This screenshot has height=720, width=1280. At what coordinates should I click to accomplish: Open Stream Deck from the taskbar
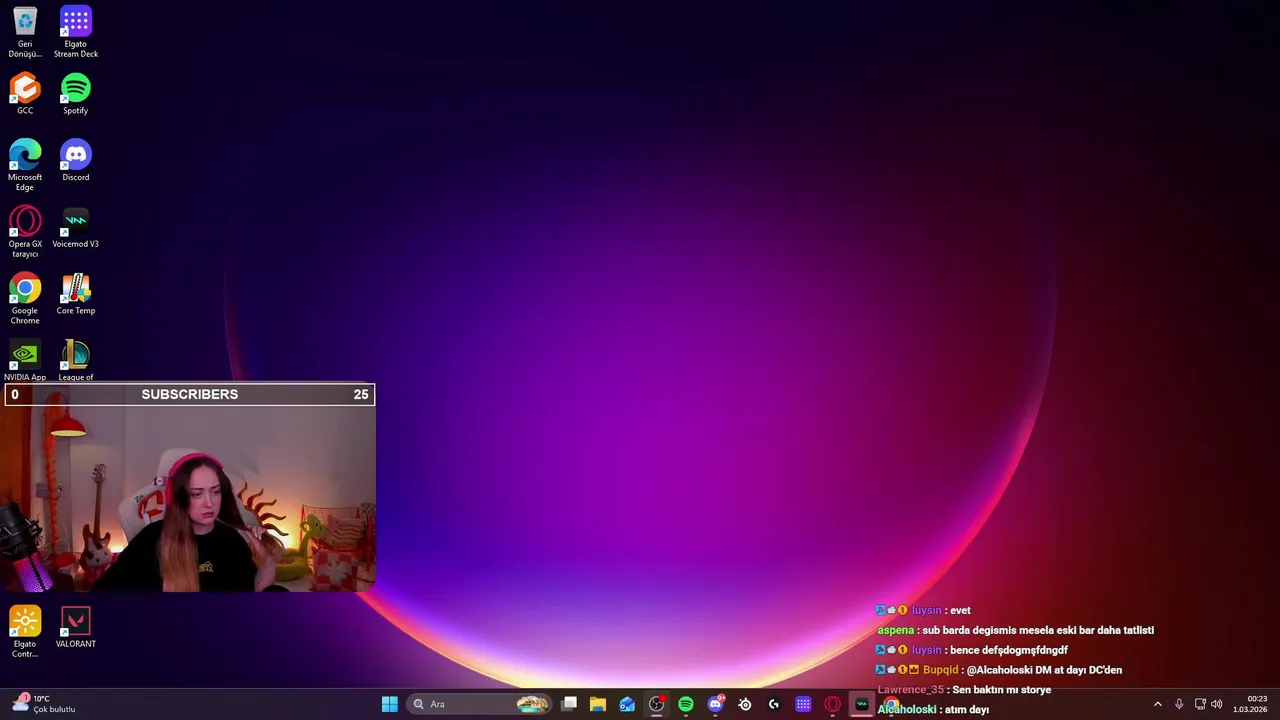pyautogui.click(x=803, y=704)
